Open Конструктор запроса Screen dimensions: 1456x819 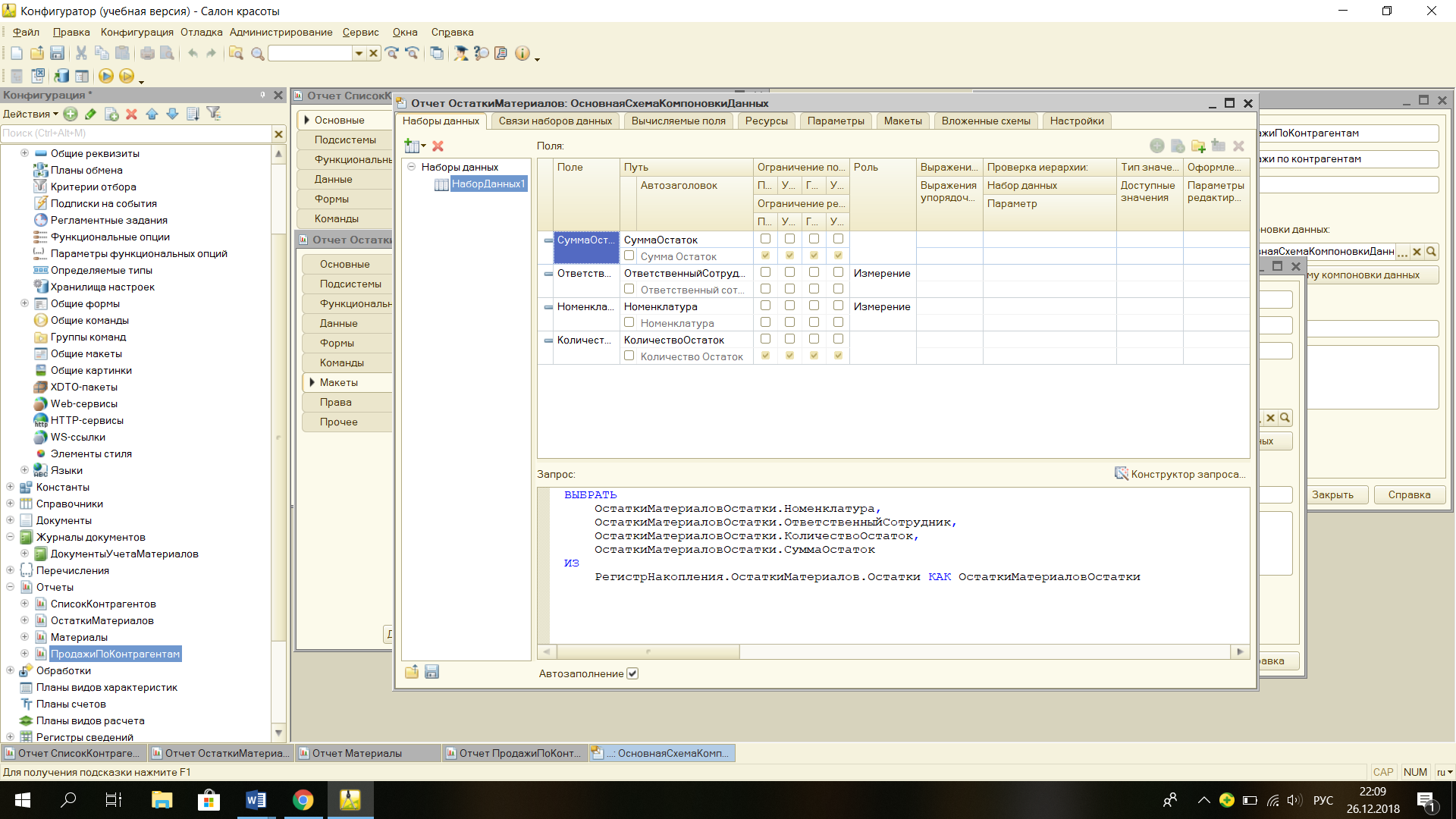click(x=1179, y=474)
